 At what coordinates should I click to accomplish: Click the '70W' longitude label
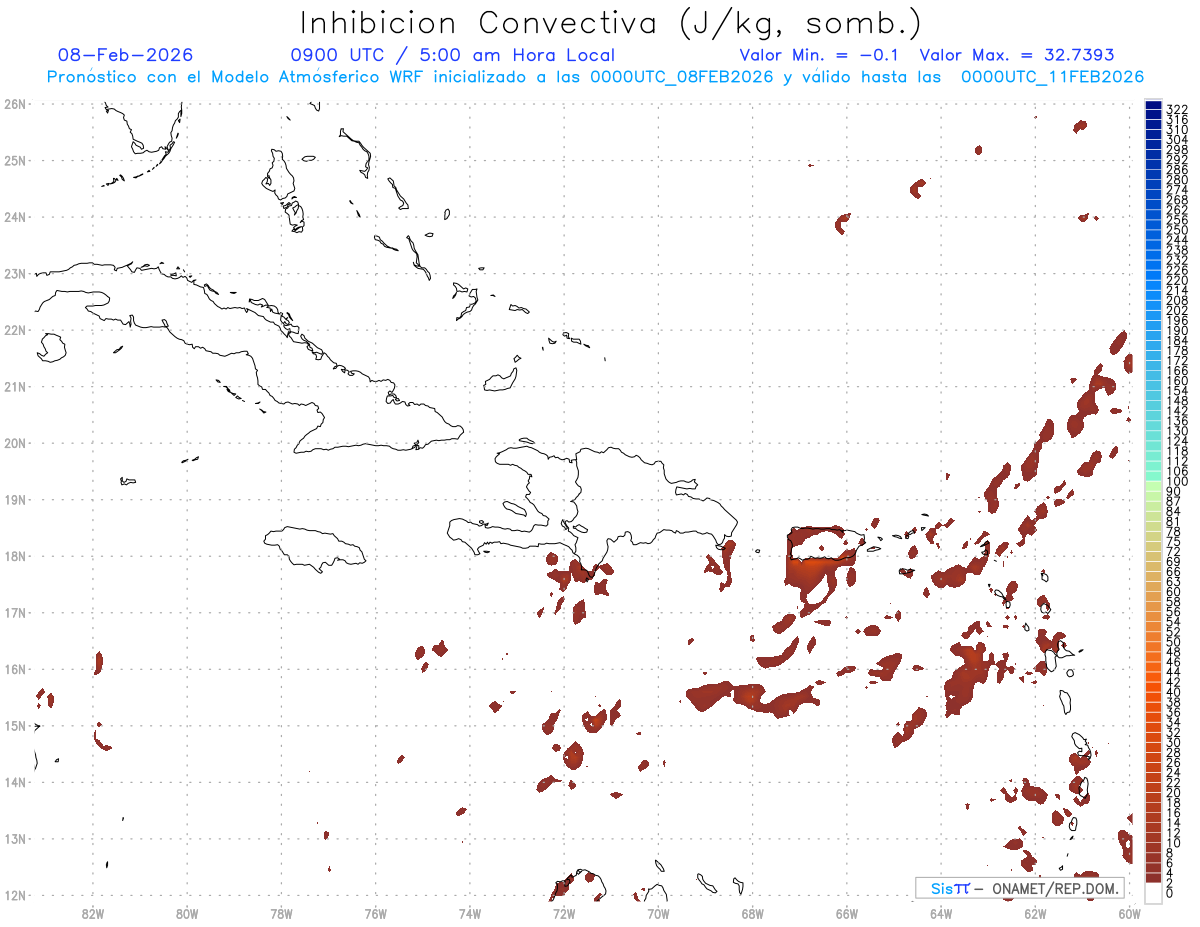[658, 913]
